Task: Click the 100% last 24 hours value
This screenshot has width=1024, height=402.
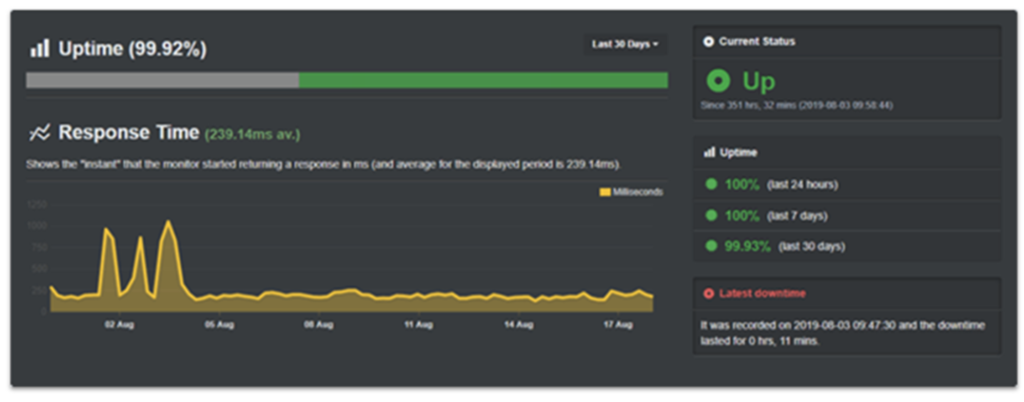Action: click(x=742, y=185)
